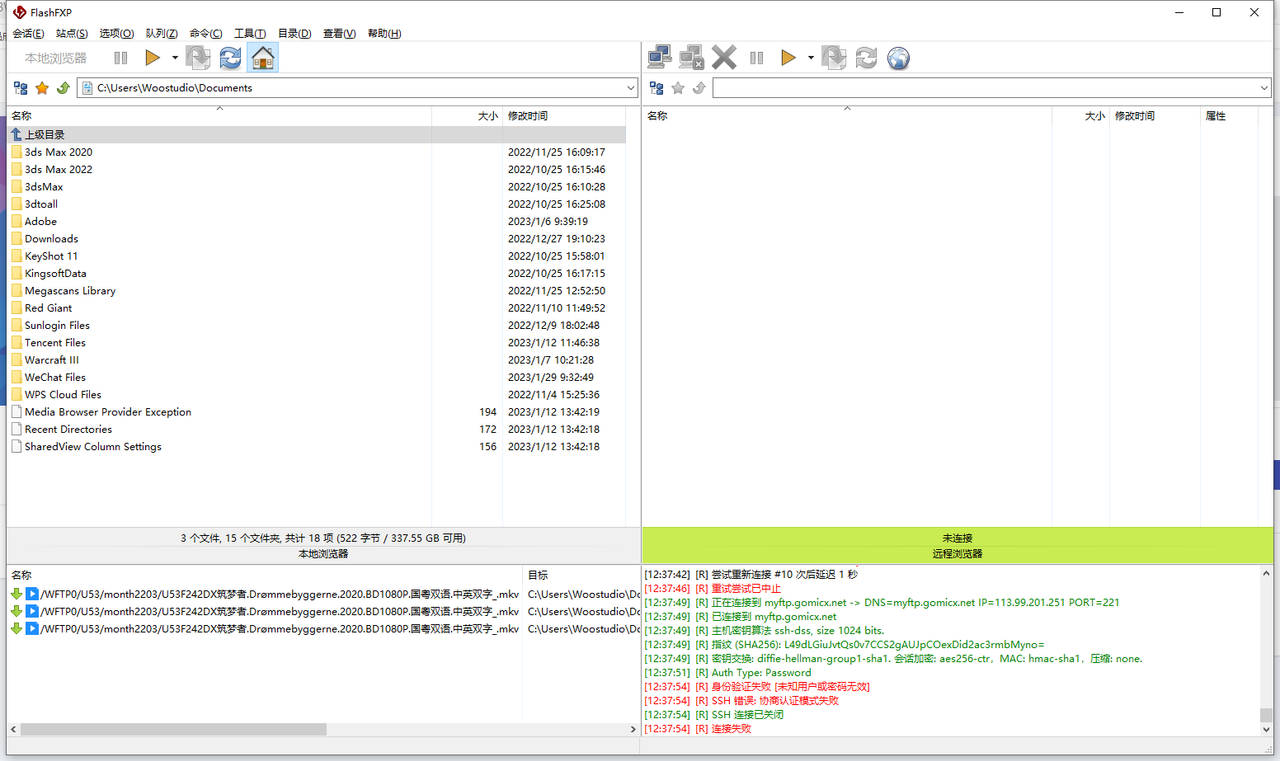Sort remote list by 名称 column header
The width and height of the screenshot is (1280, 761).
pyautogui.click(x=847, y=116)
